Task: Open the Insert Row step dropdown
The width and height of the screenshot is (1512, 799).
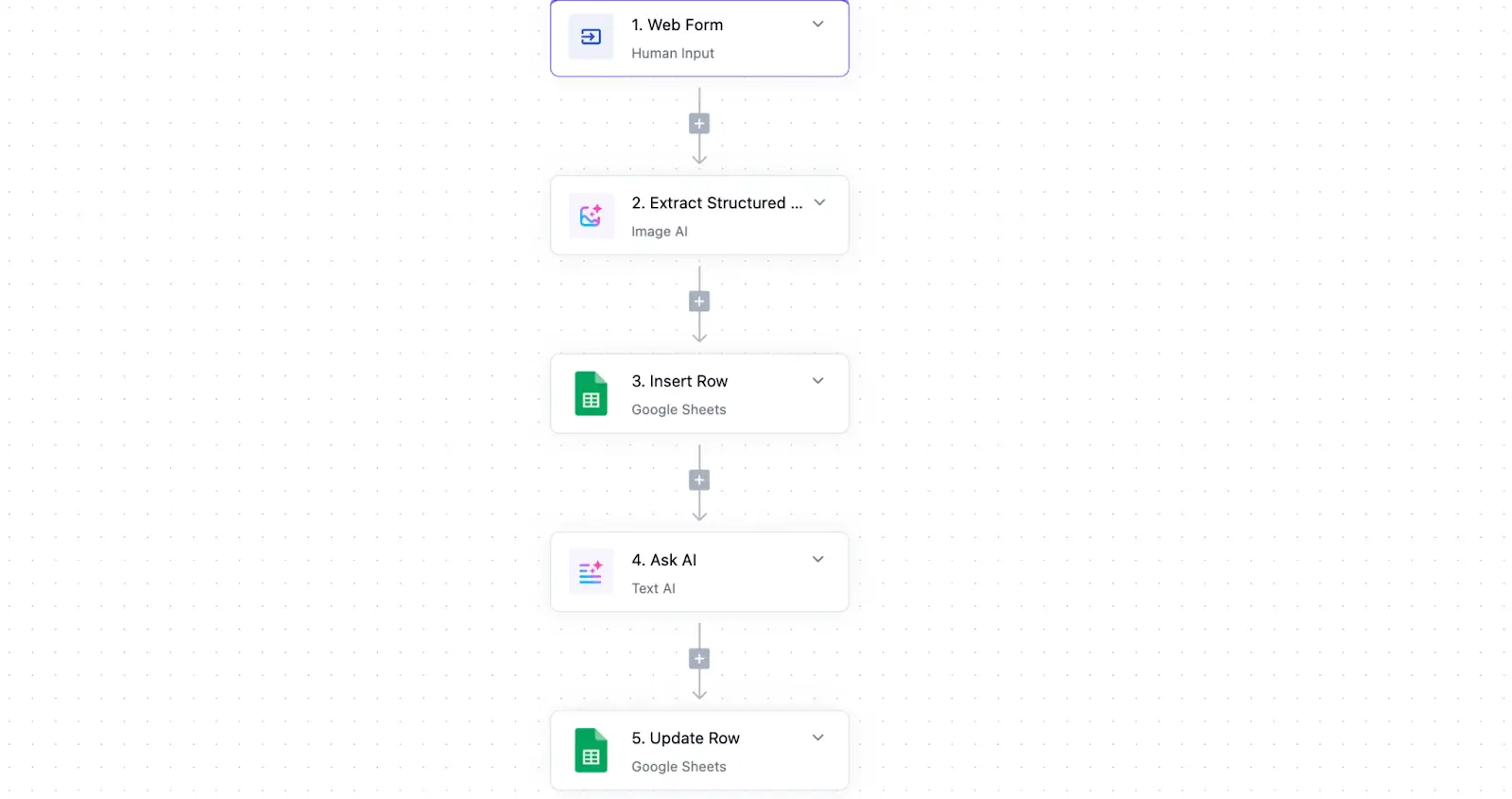Action: pyautogui.click(x=817, y=381)
